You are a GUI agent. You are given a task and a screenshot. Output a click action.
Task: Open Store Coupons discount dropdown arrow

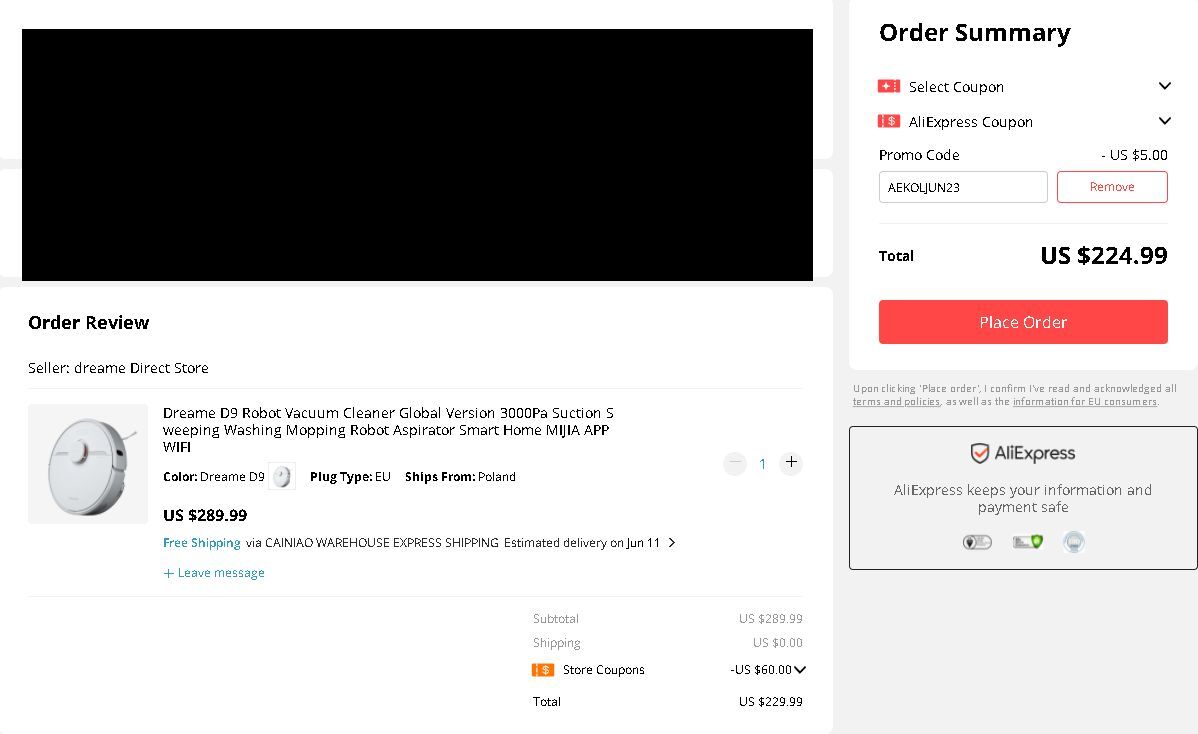(800, 670)
